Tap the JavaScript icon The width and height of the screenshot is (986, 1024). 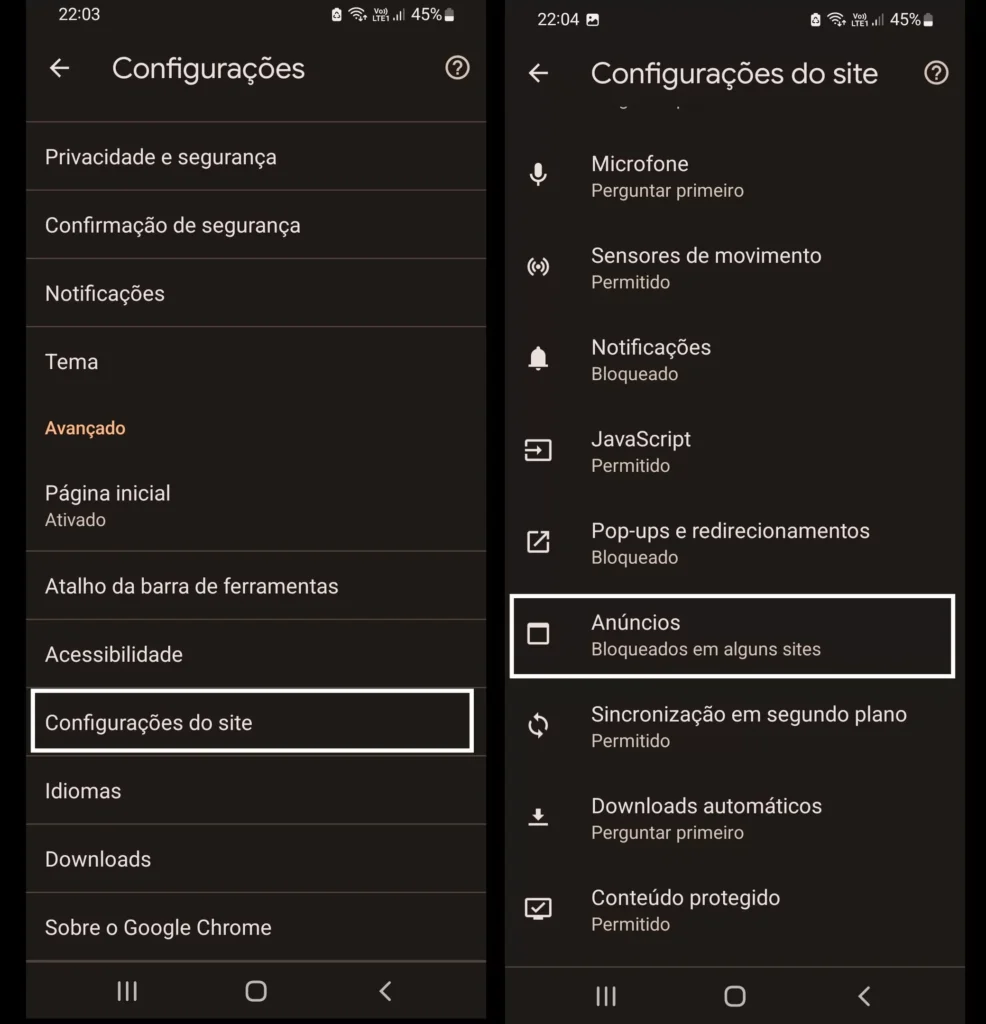coord(538,450)
